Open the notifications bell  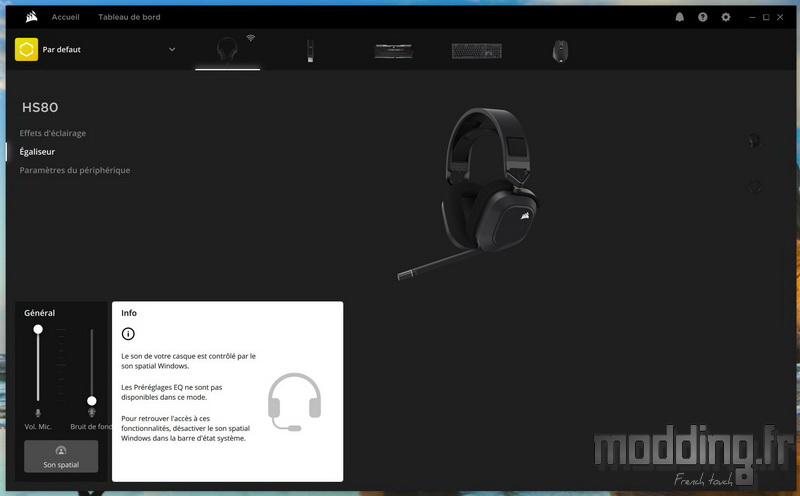(x=680, y=17)
